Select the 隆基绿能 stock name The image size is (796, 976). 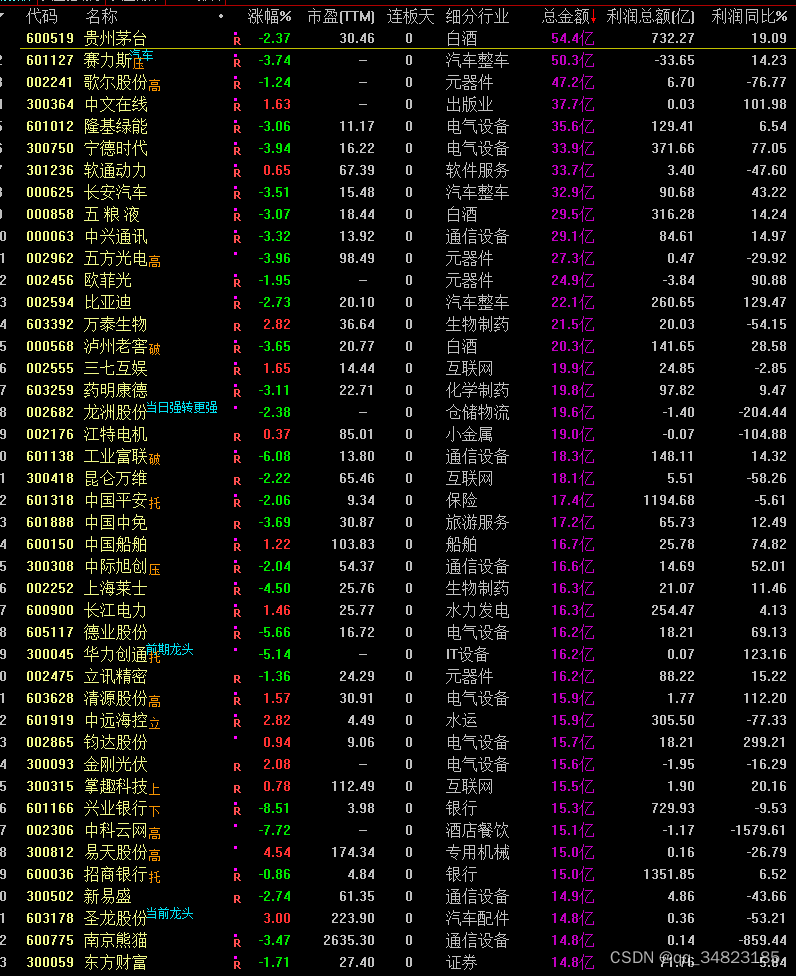115,126
